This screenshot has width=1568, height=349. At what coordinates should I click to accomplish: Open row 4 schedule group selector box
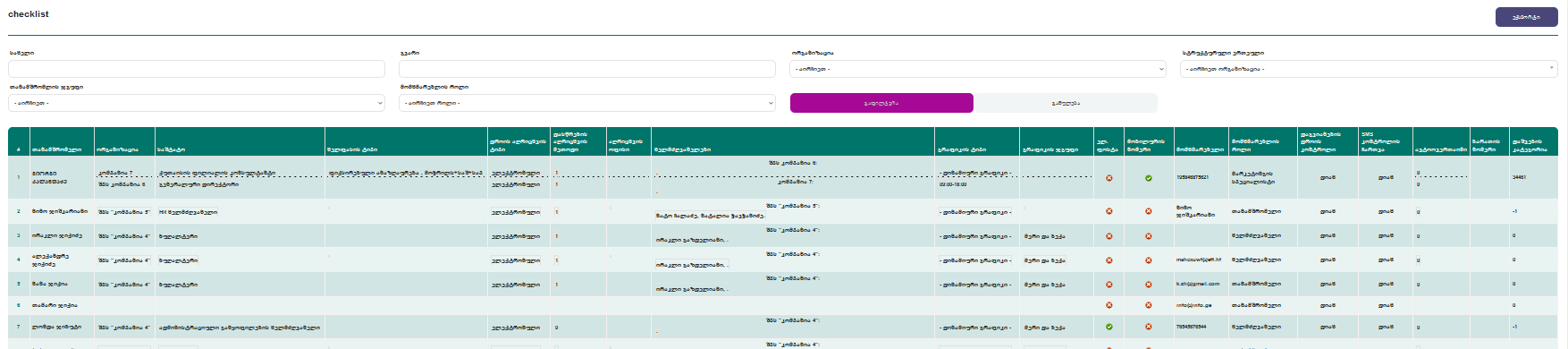(x=1044, y=260)
